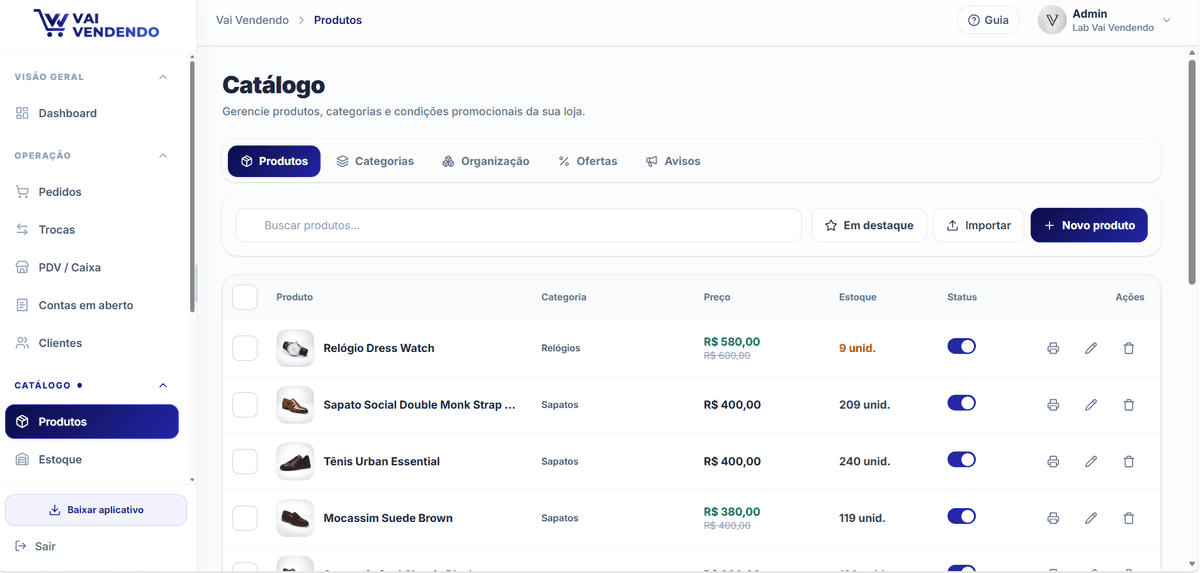Click the Categoria column header
This screenshot has width=1200, height=573.
564,297
